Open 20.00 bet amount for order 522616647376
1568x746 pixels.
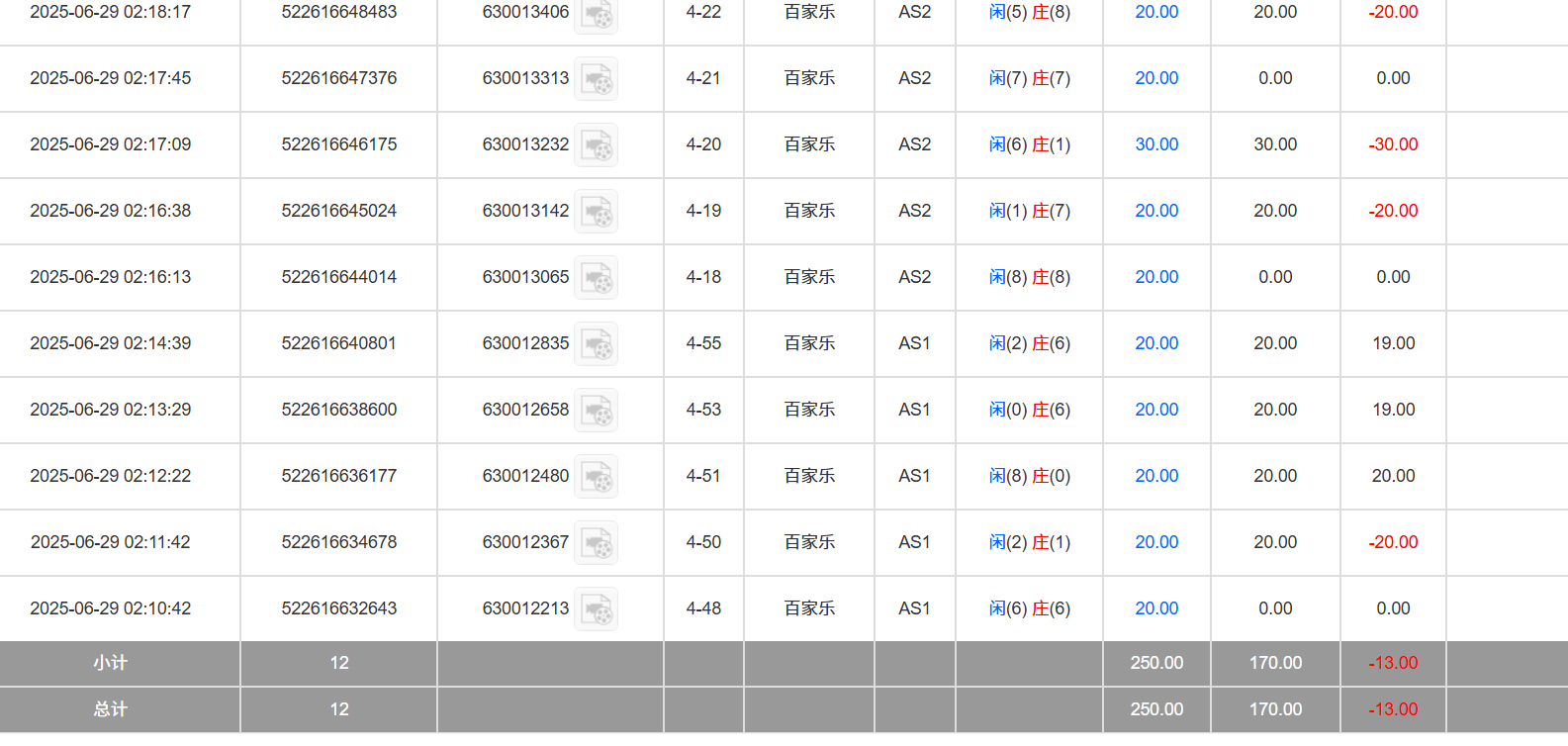click(1156, 78)
